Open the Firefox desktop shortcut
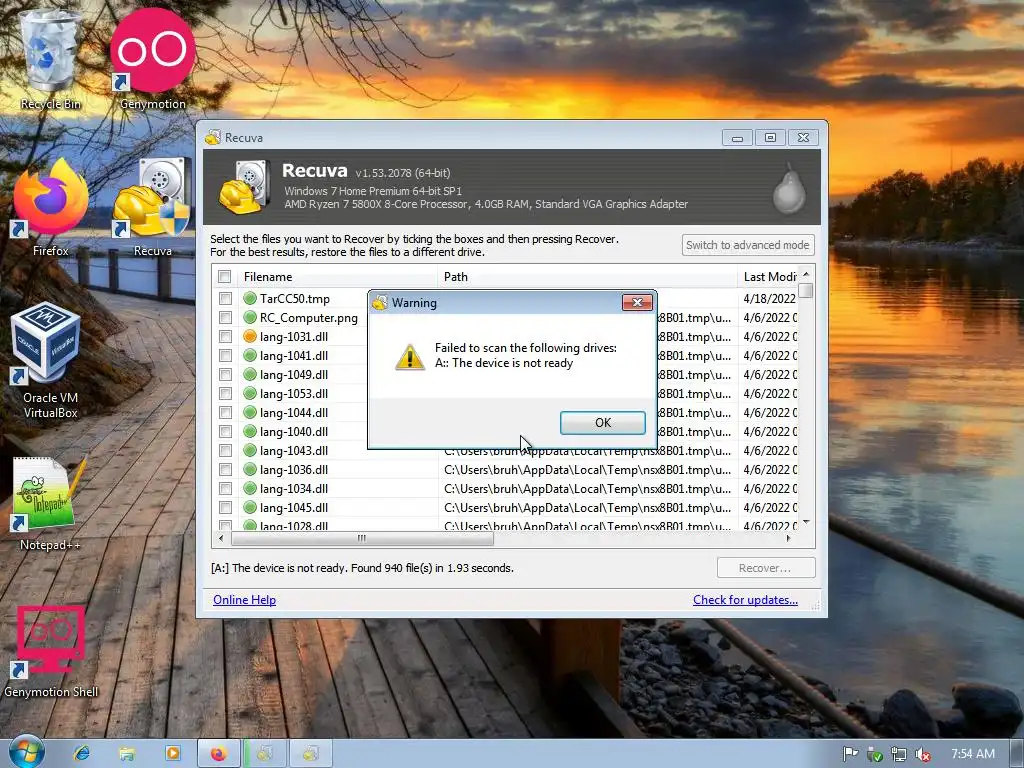The height and width of the screenshot is (768, 1024). [x=50, y=206]
